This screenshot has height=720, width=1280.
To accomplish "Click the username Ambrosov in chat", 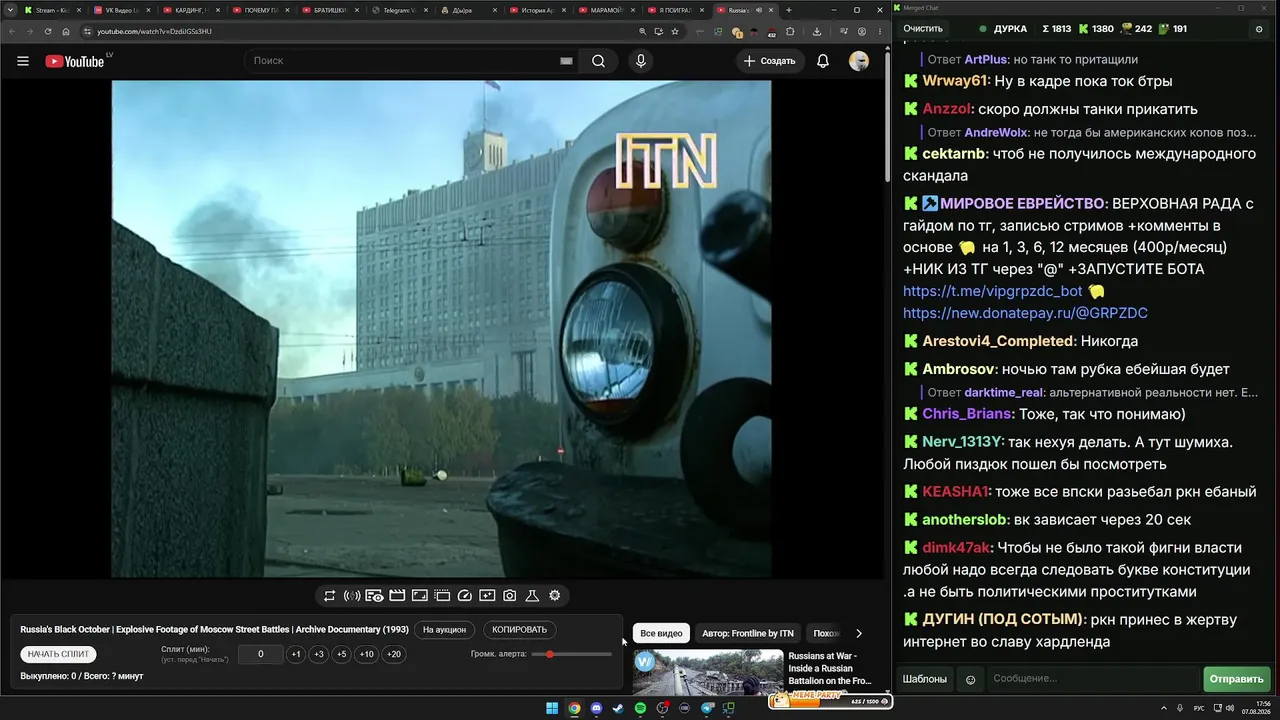I will (959, 369).
